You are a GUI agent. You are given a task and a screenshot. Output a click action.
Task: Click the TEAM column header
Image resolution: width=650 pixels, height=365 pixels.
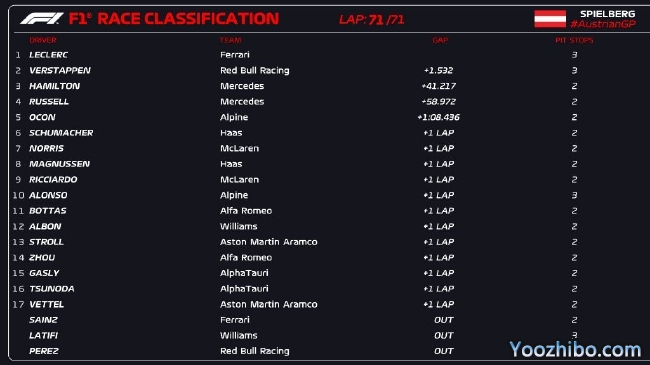click(x=230, y=40)
